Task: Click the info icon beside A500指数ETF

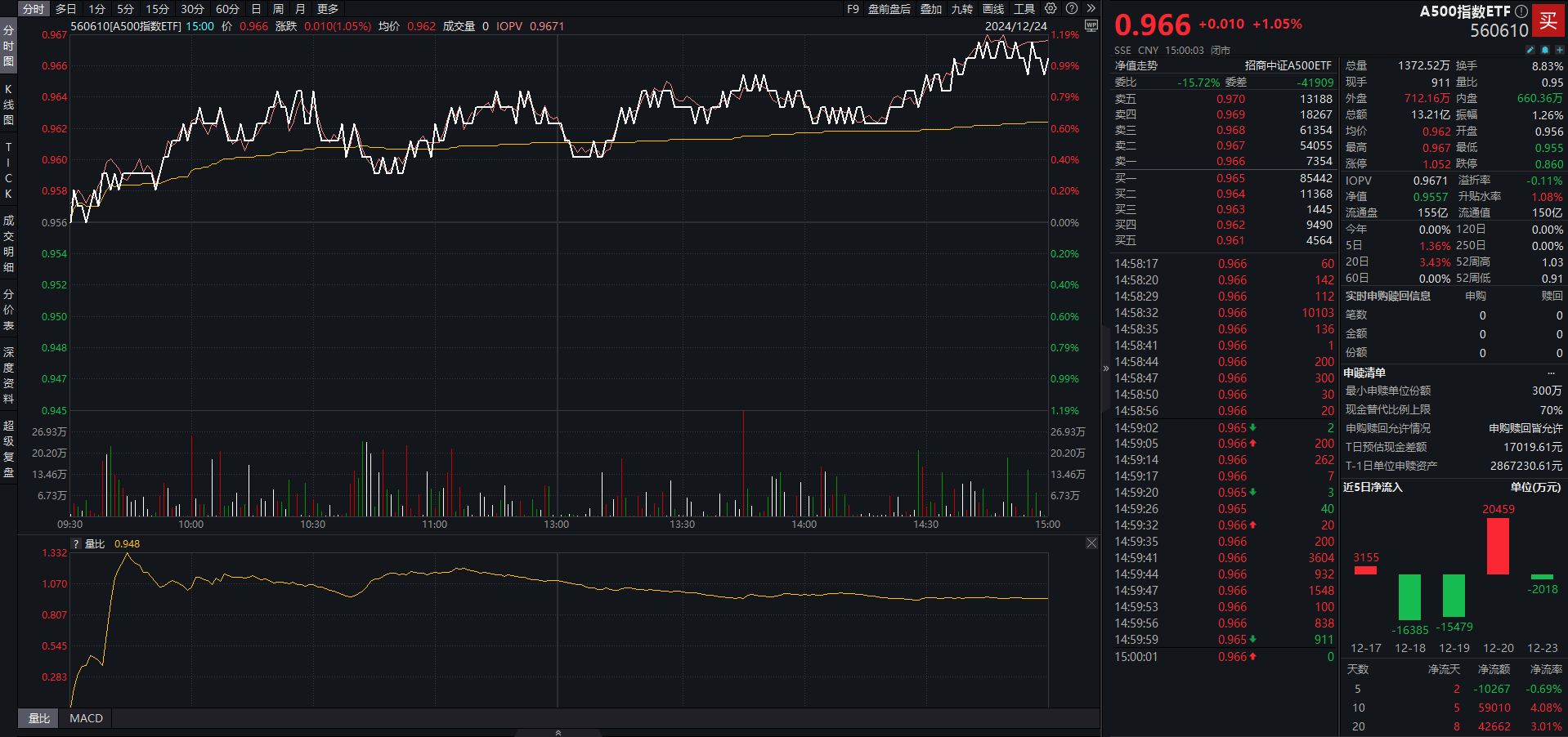Action: pos(1521,11)
